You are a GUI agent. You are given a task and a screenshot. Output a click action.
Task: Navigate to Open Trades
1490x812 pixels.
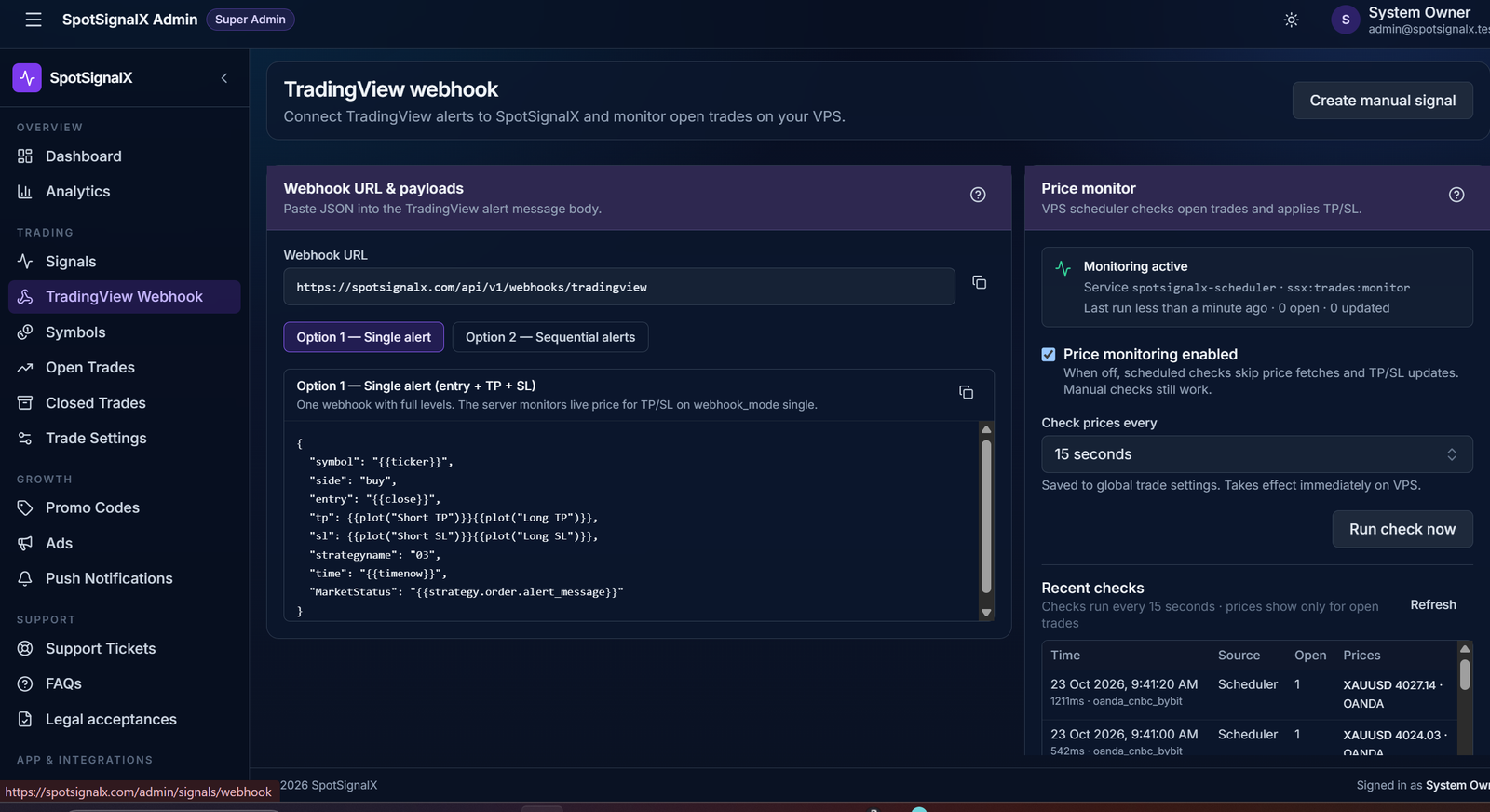(x=90, y=368)
